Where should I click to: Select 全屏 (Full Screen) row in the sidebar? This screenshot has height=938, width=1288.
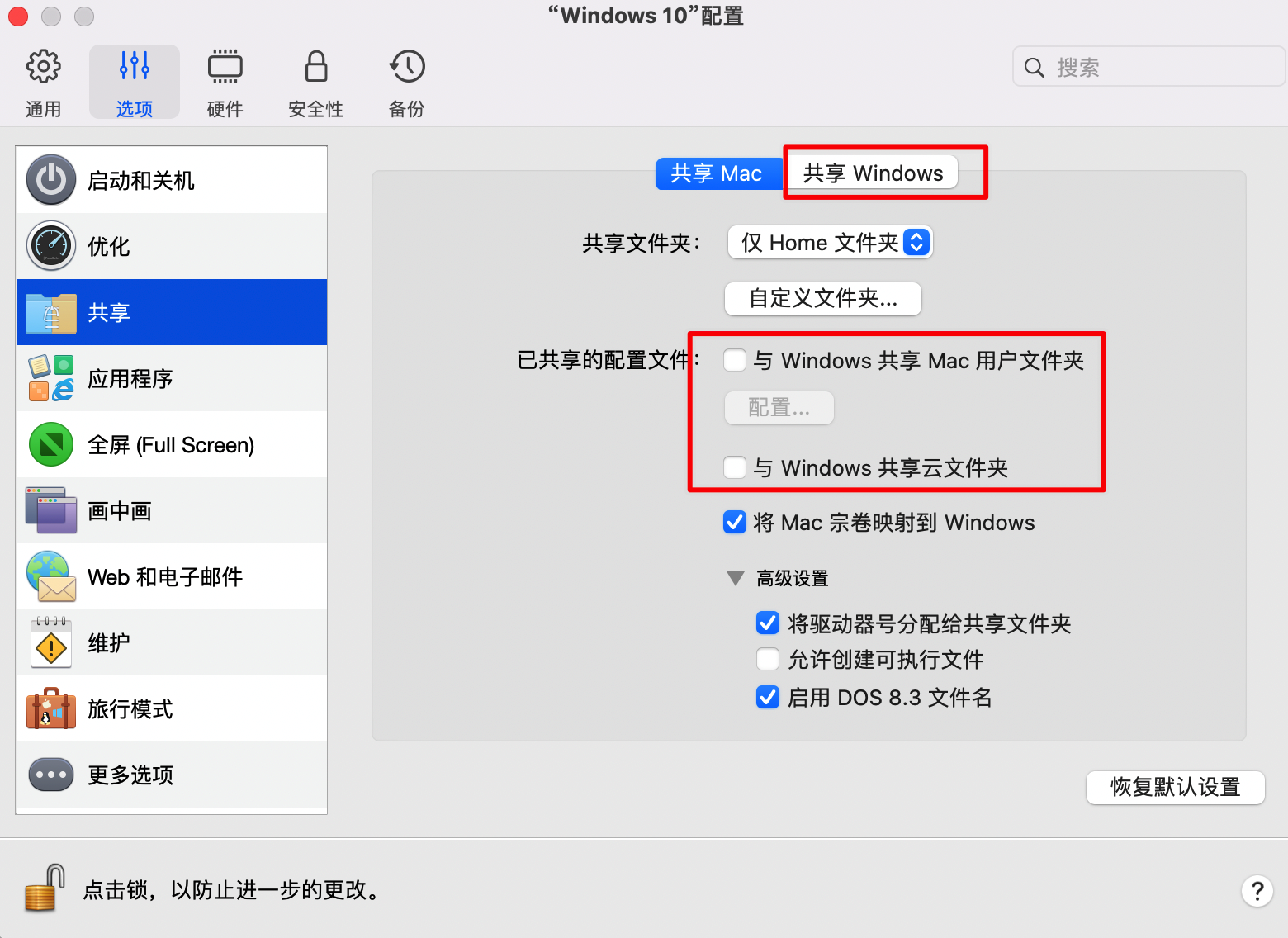pyautogui.click(x=172, y=444)
